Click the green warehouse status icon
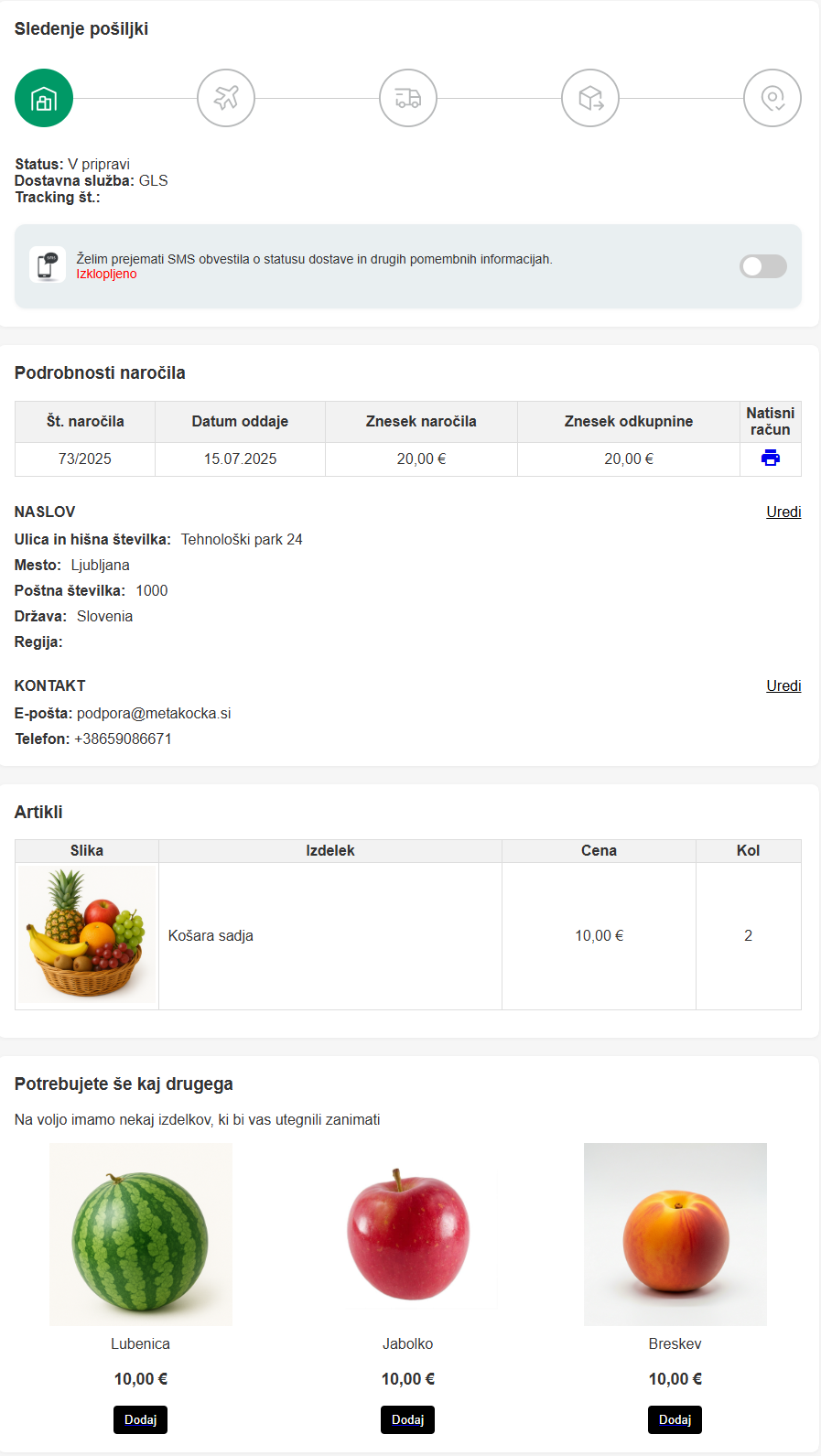821x1456 pixels. pos(44,98)
